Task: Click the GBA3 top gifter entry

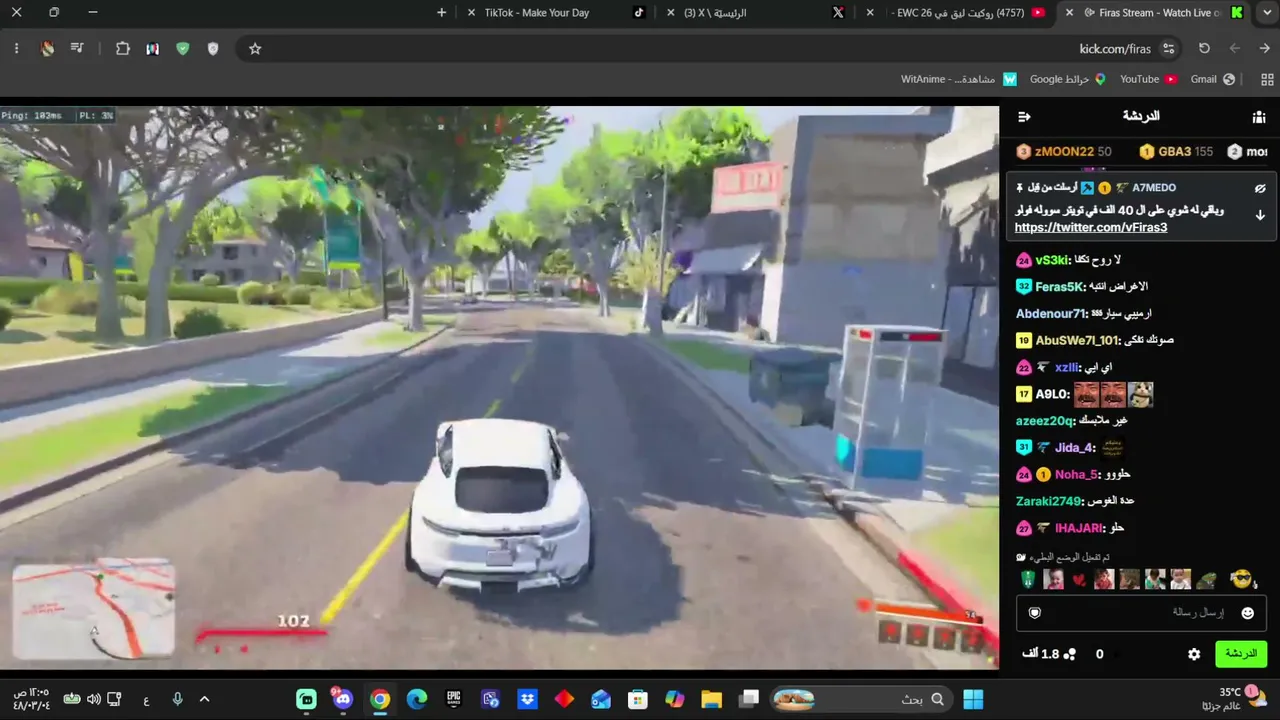Action: (1176, 152)
